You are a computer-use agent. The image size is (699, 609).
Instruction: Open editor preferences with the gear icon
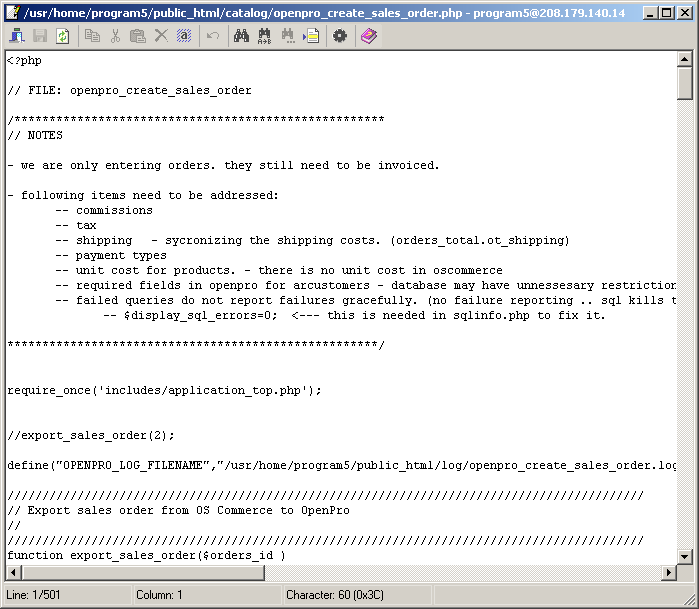pyautogui.click(x=340, y=36)
